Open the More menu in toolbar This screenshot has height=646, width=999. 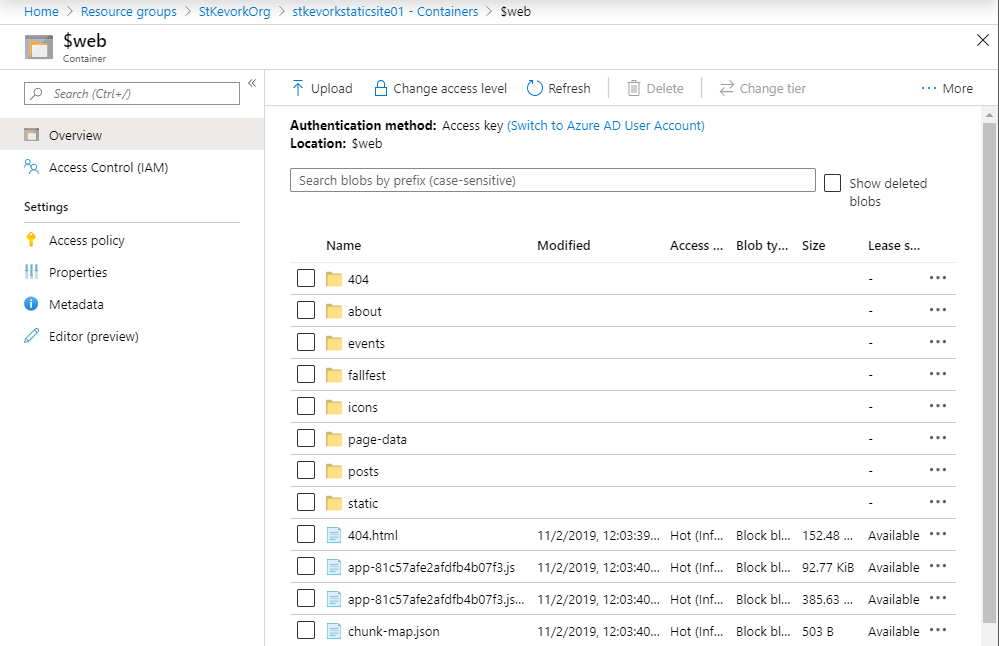[946, 88]
